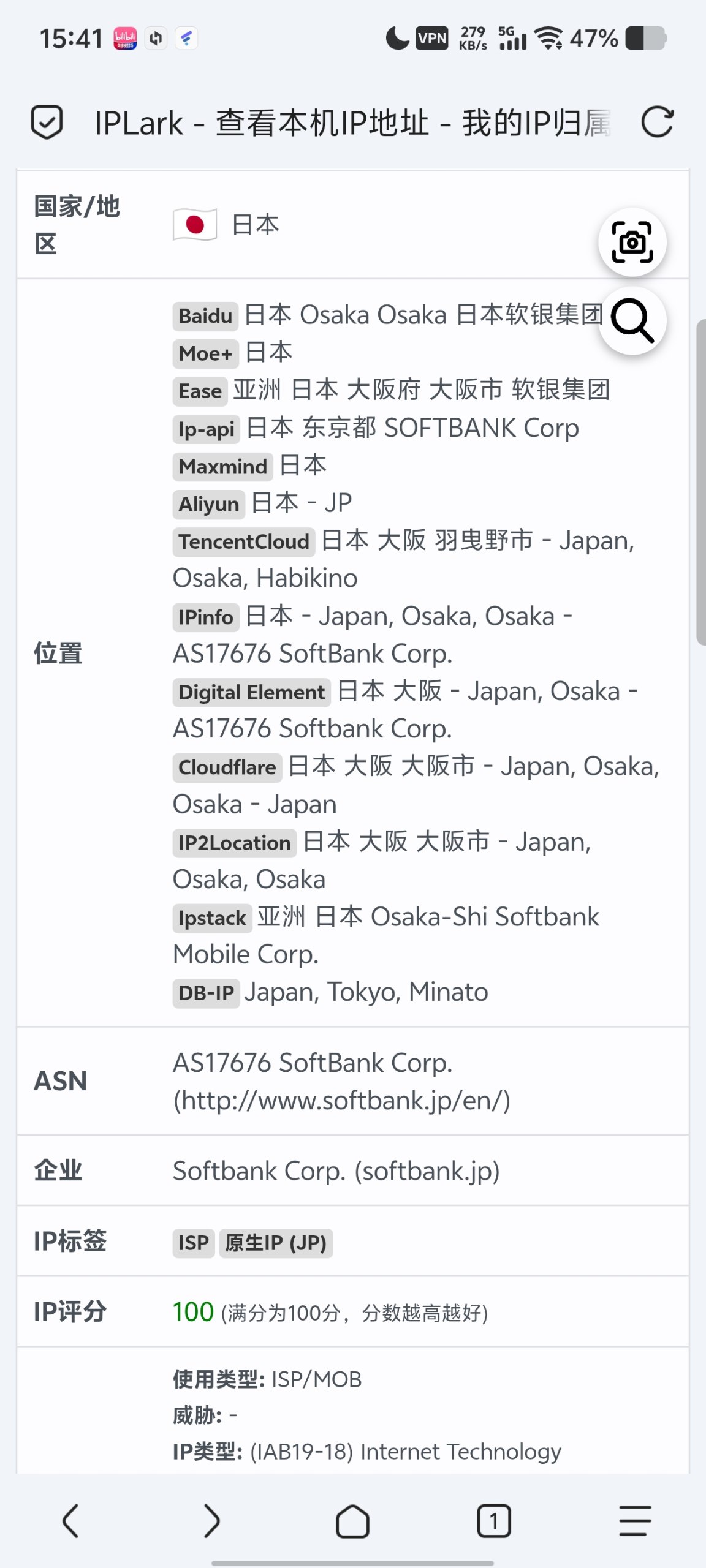Image resolution: width=706 pixels, height=1568 pixels.
Task: Open the softbank.jp ASN link text
Action: click(x=342, y=1101)
